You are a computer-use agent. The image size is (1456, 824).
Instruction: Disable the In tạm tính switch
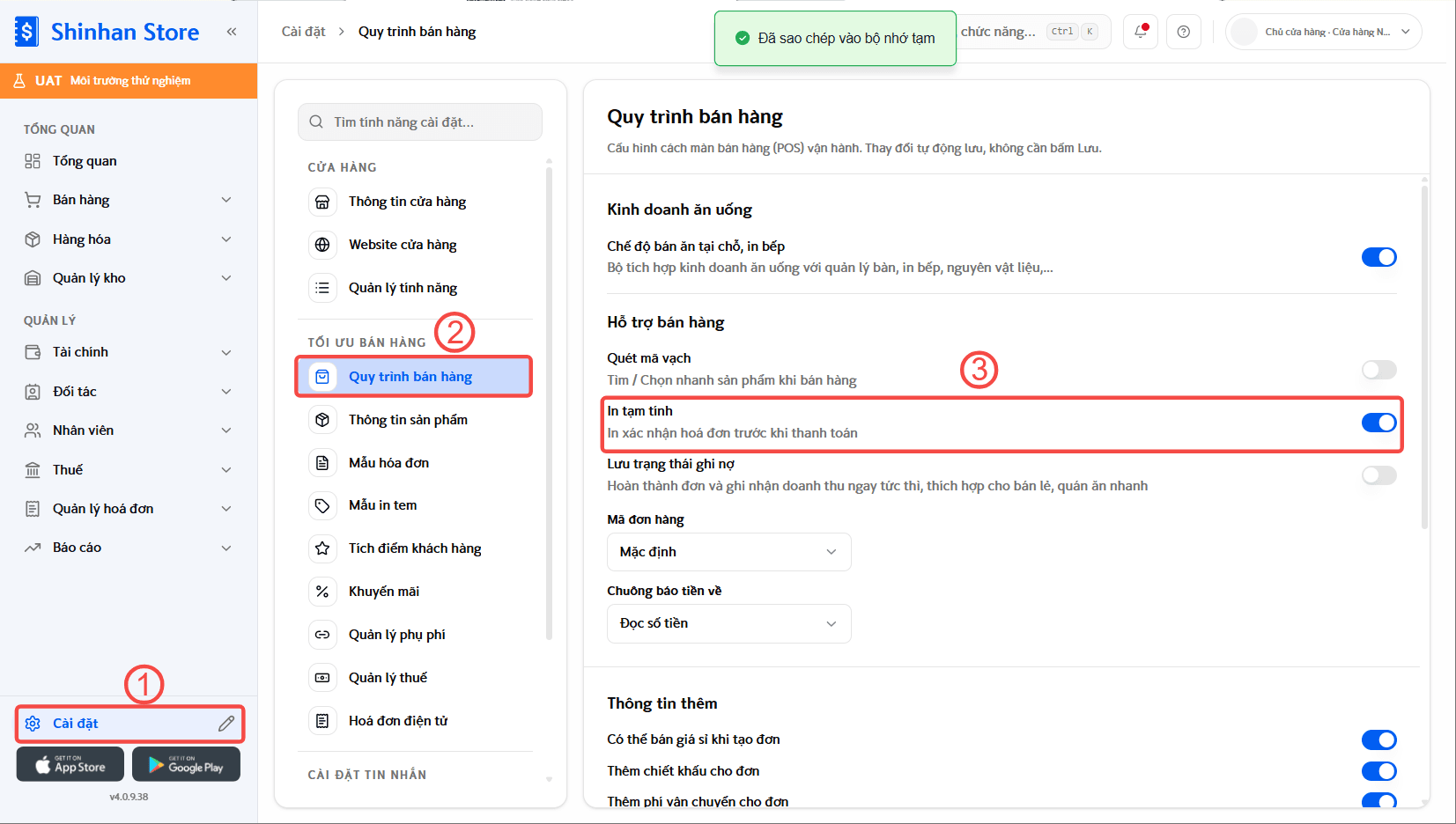[x=1378, y=423]
